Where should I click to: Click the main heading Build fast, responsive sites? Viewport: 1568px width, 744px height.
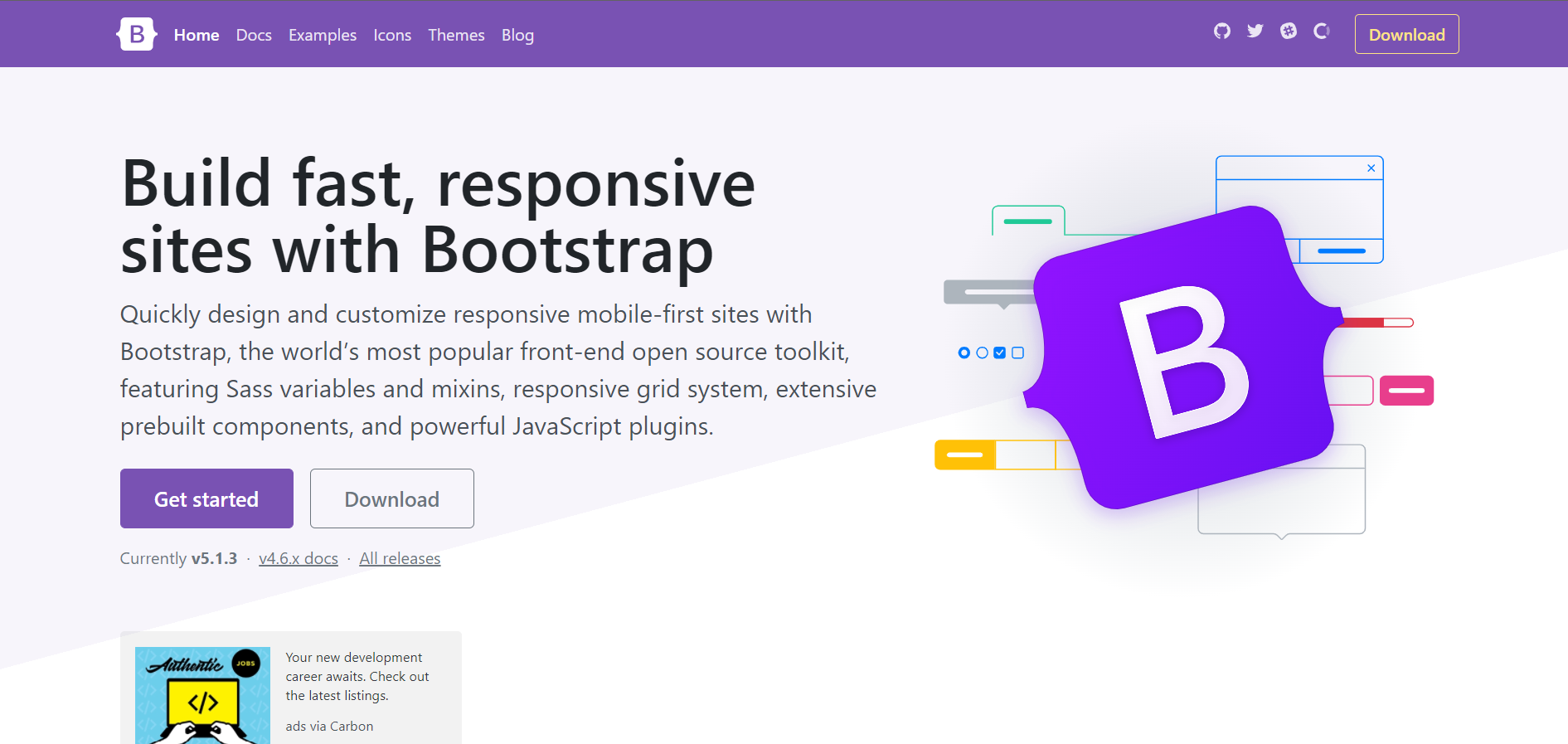click(x=438, y=216)
